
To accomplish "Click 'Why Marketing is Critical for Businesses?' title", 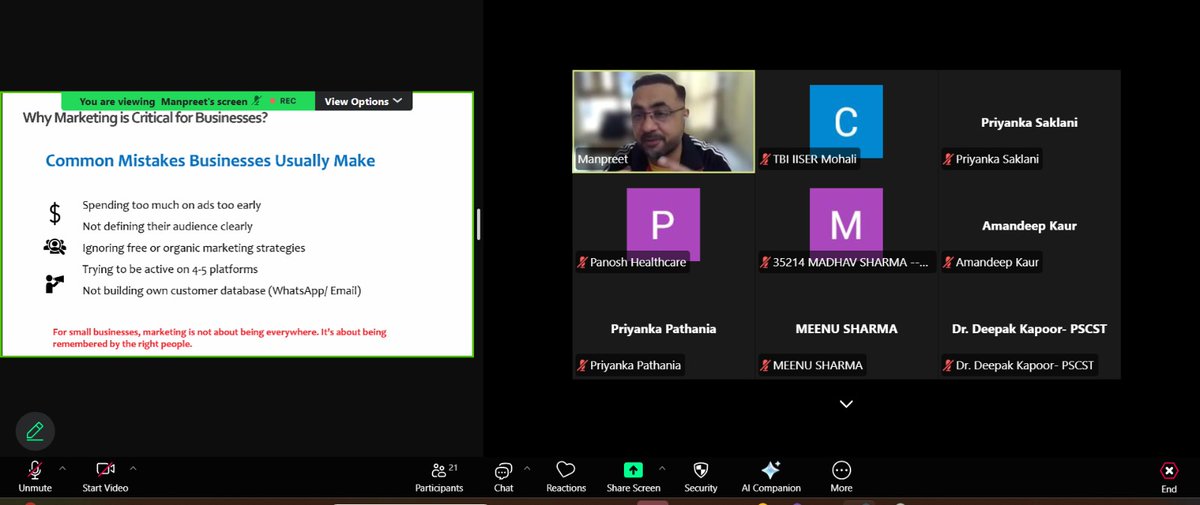I will pyautogui.click(x=145, y=119).
